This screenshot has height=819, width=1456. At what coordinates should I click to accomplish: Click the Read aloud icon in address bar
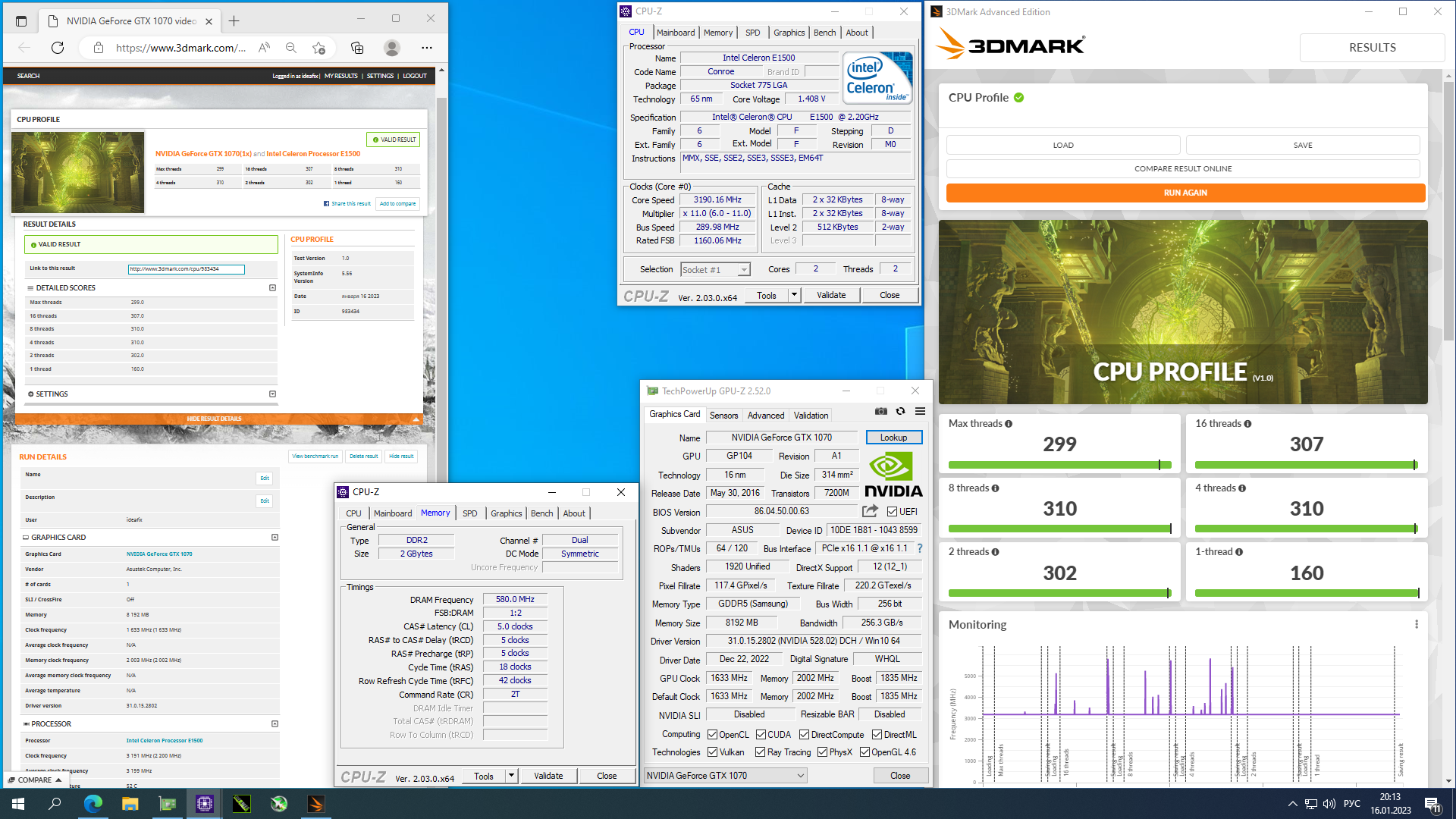[x=264, y=48]
